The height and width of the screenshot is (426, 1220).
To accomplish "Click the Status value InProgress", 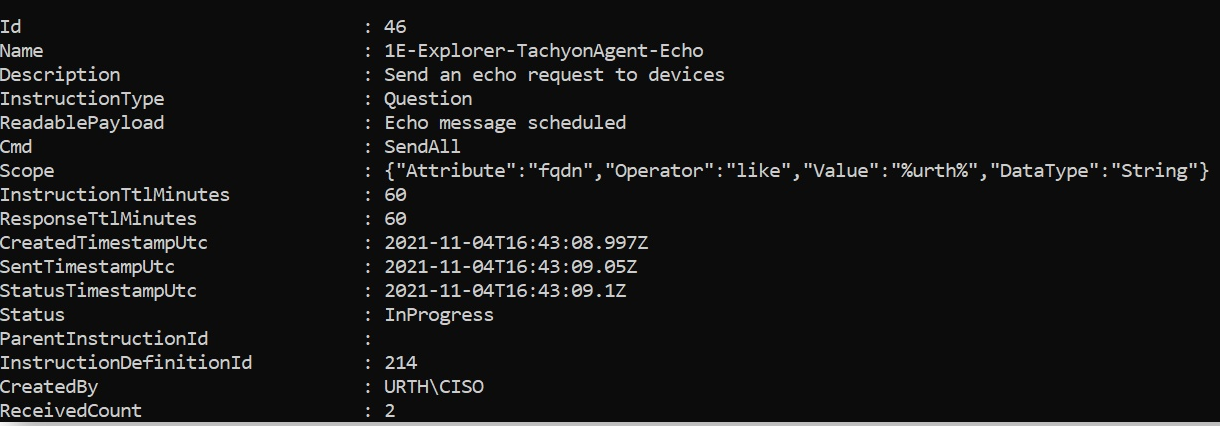I will coord(439,315).
